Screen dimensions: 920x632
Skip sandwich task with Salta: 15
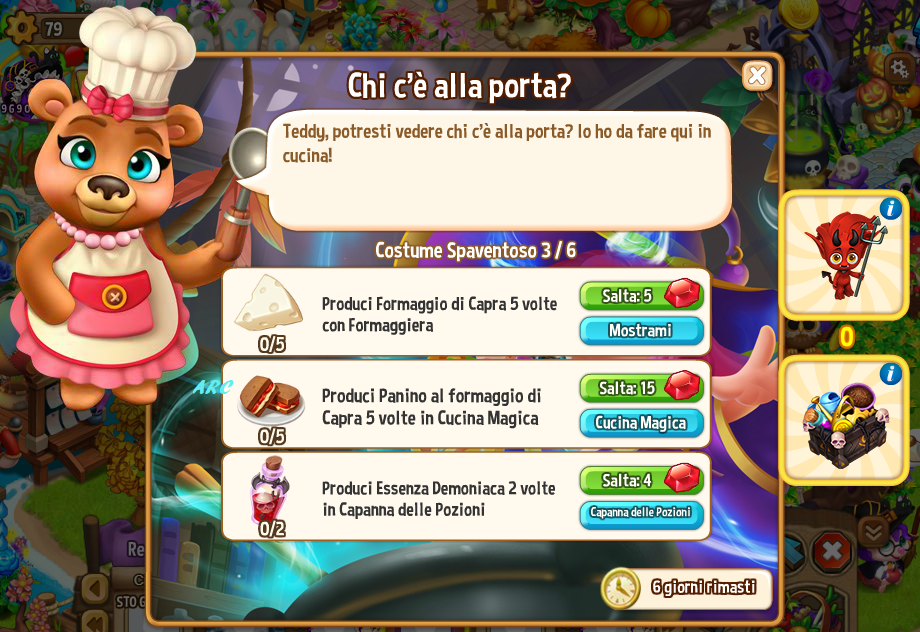point(641,387)
